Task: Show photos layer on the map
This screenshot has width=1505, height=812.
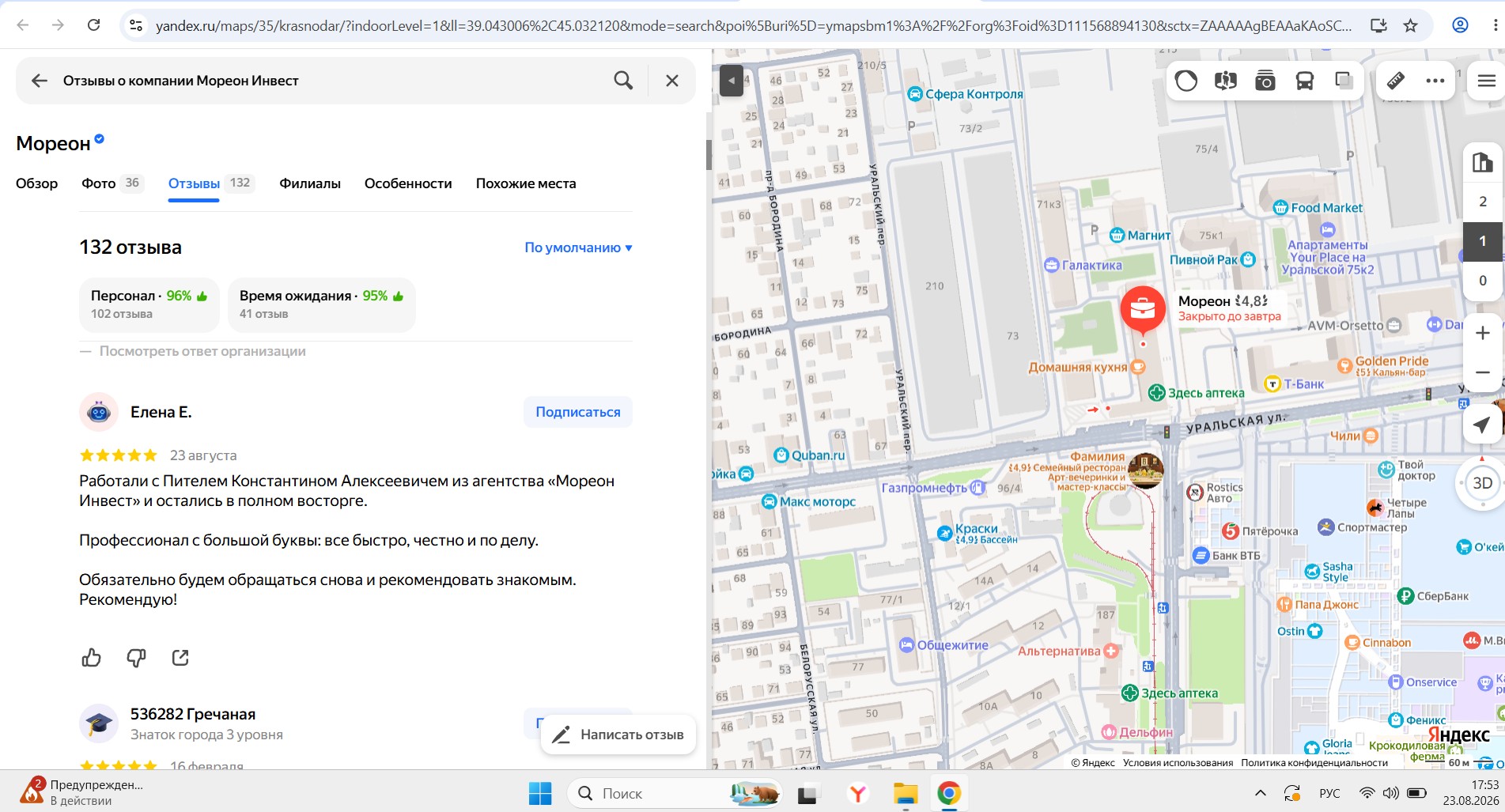Action: tap(1265, 81)
